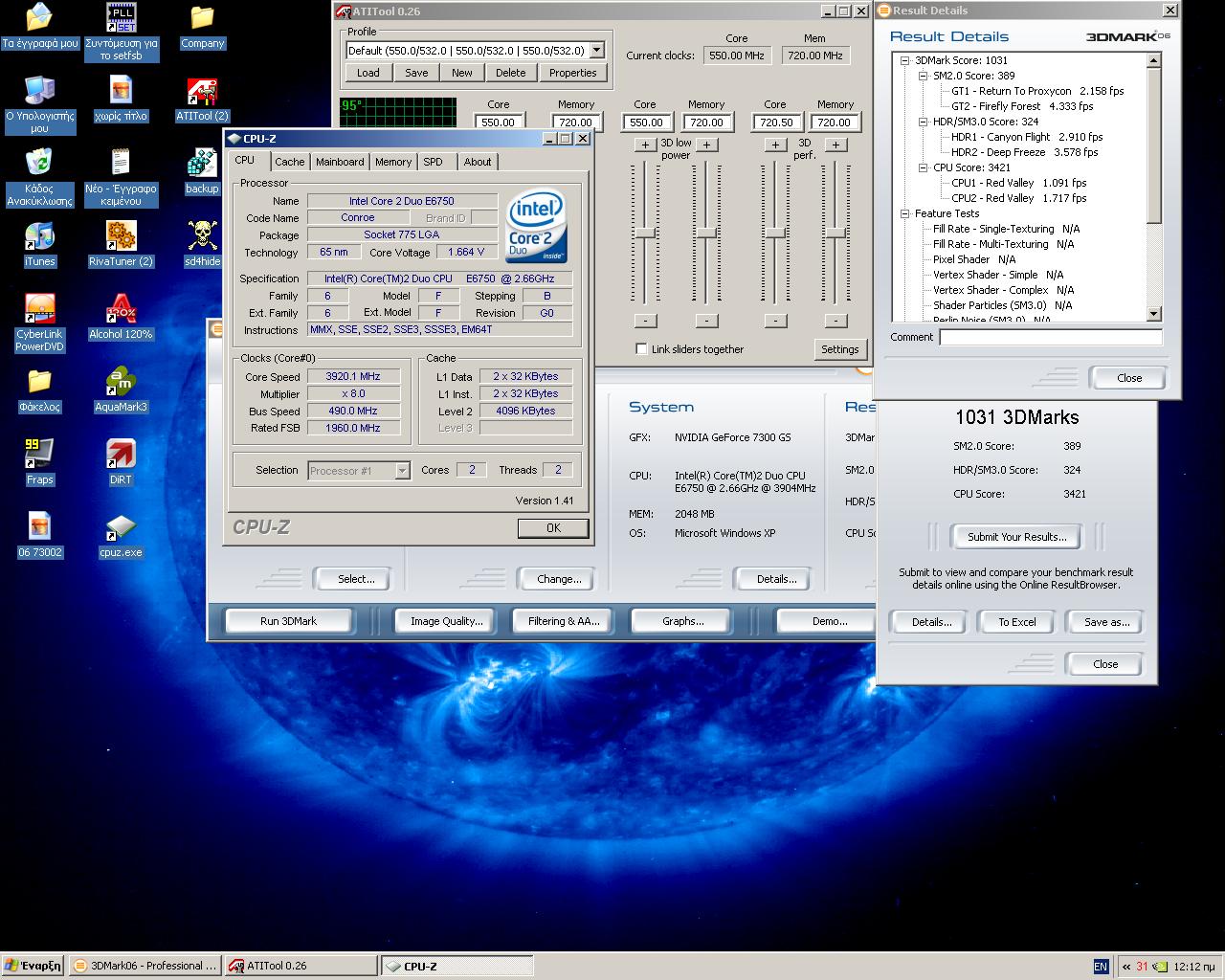Click Image Quality button in 3DMark06
The height and width of the screenshot is (980, 1225).
(447, 621)
